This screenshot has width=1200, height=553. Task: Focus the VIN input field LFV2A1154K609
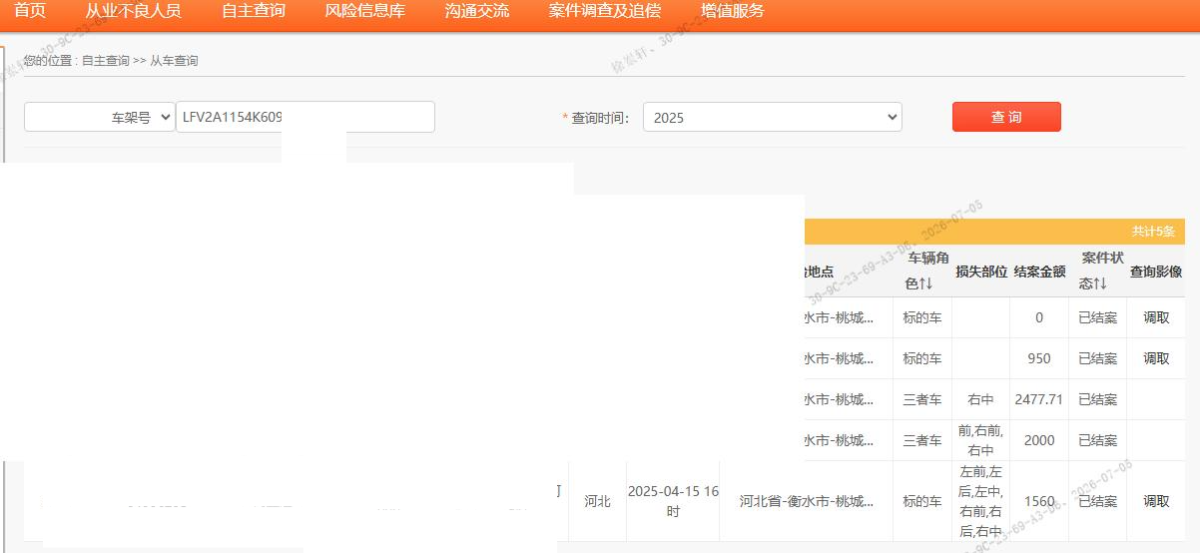click(305, 117)
